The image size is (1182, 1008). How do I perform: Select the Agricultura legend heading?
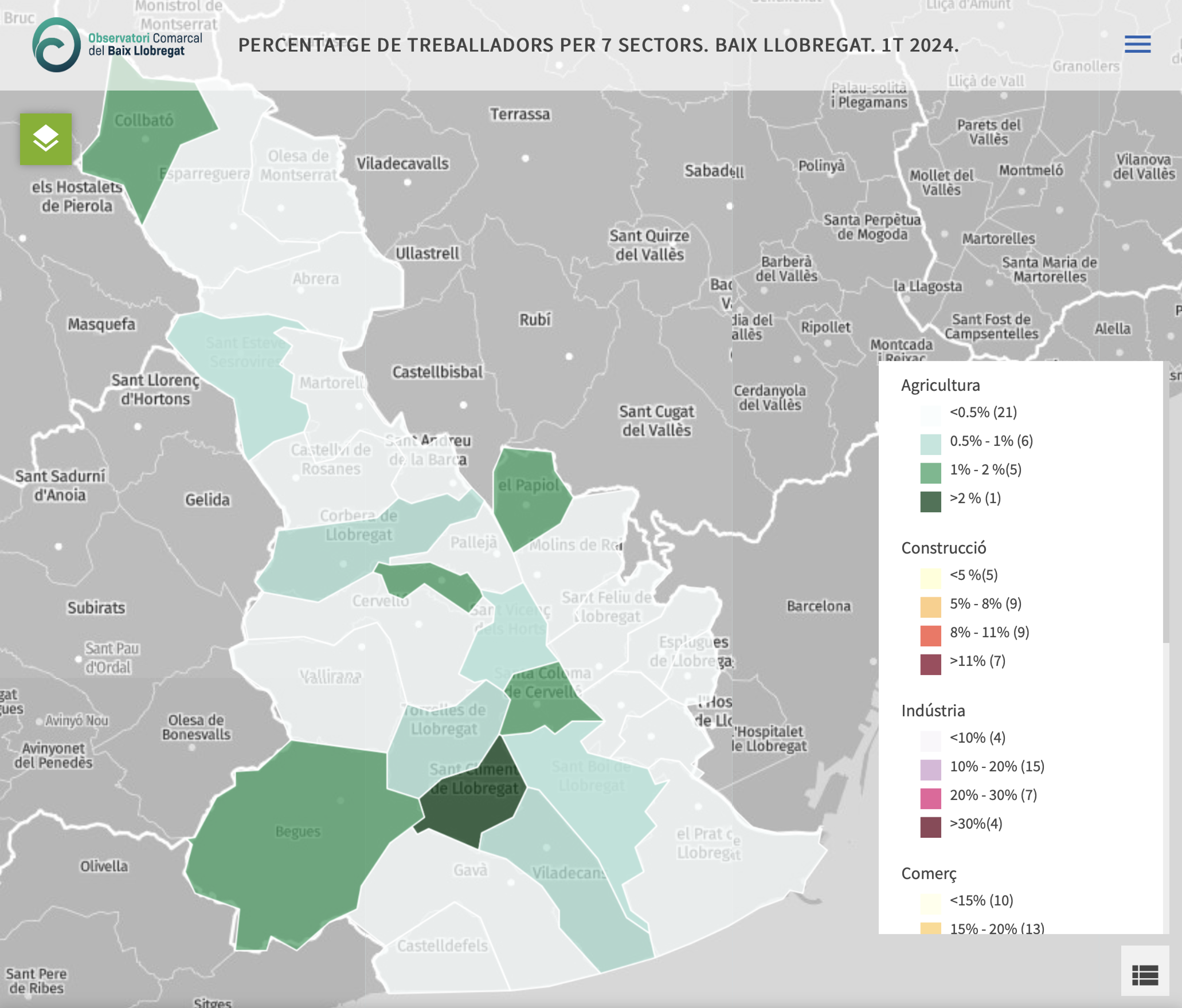[940, 385]
